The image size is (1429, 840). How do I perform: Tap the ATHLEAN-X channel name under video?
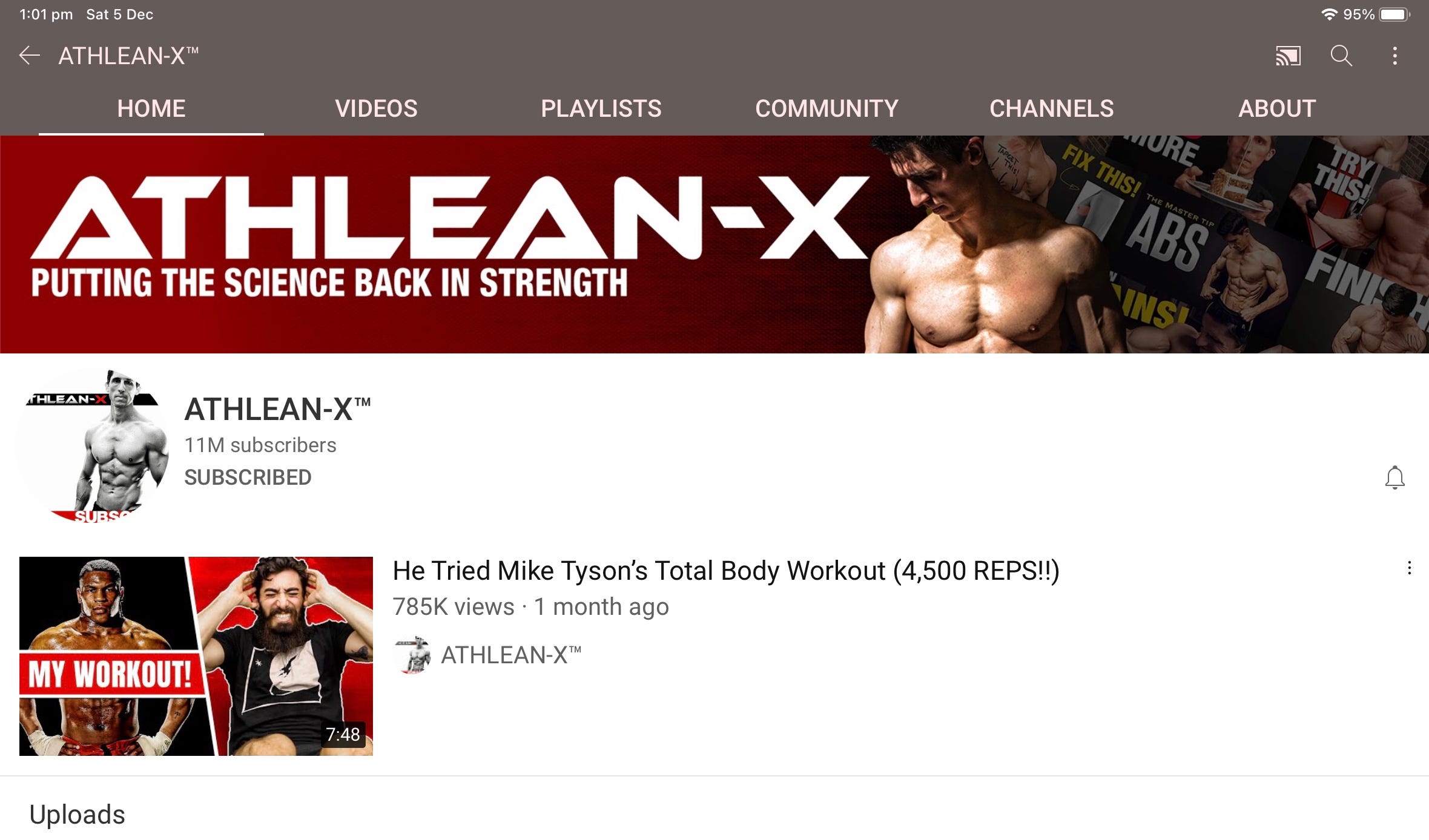511,655
